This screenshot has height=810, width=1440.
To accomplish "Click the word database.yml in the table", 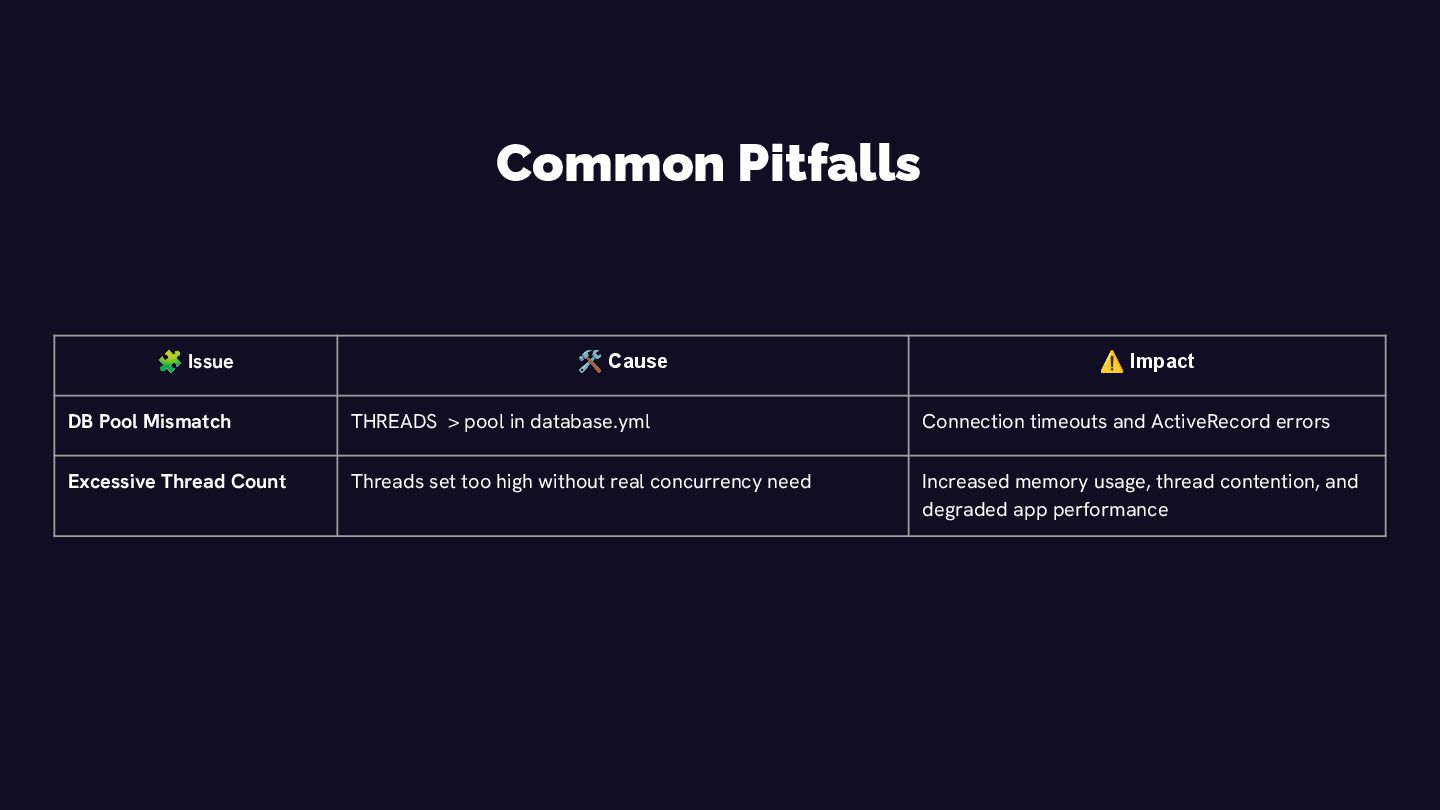I will (x=590, y=422).
